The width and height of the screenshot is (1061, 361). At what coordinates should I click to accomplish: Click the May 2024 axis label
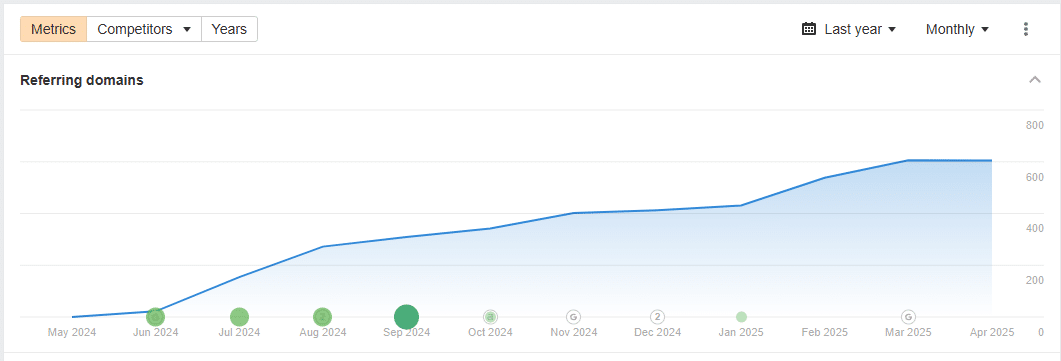(x=72, y=332)
